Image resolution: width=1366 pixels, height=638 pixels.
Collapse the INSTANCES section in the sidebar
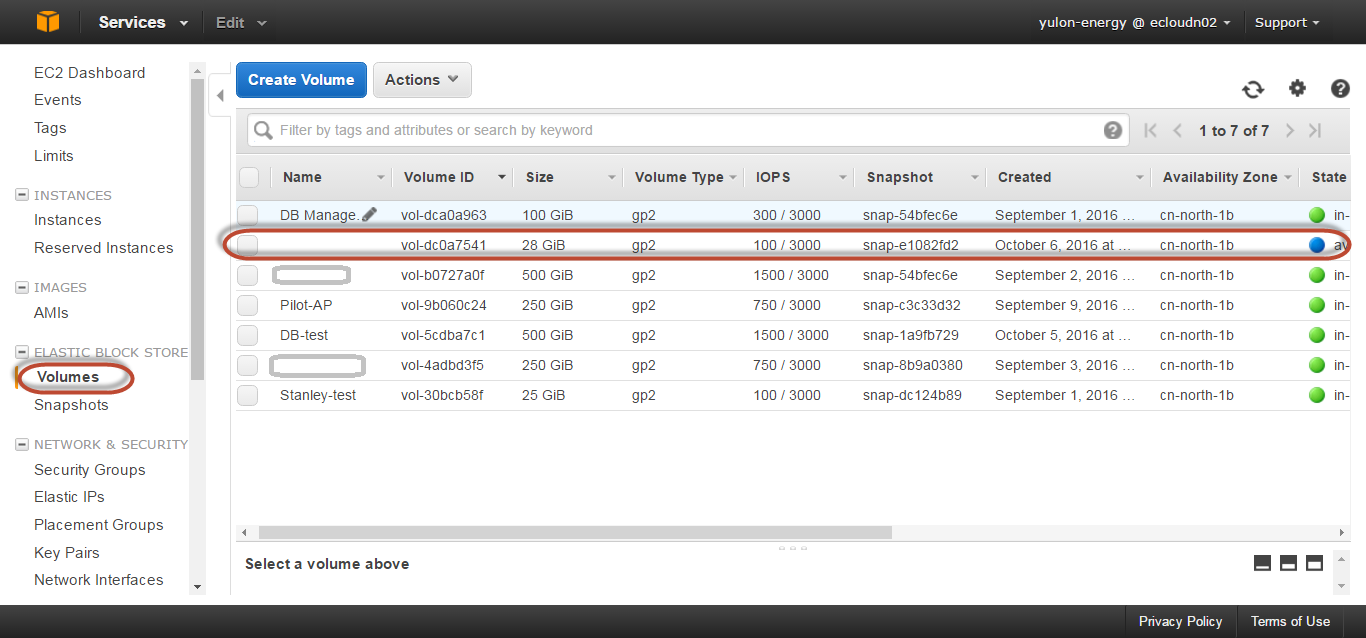[x=22, y=195]
